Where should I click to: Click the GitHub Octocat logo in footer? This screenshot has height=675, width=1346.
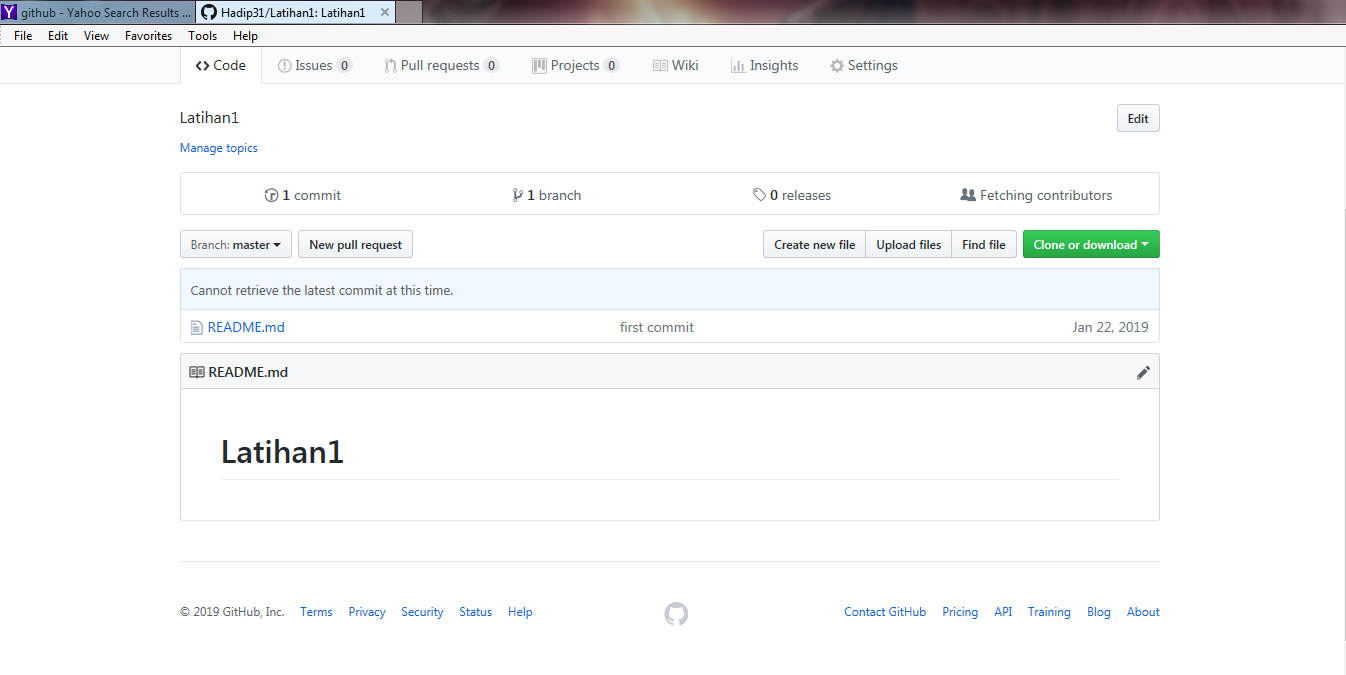676,613
